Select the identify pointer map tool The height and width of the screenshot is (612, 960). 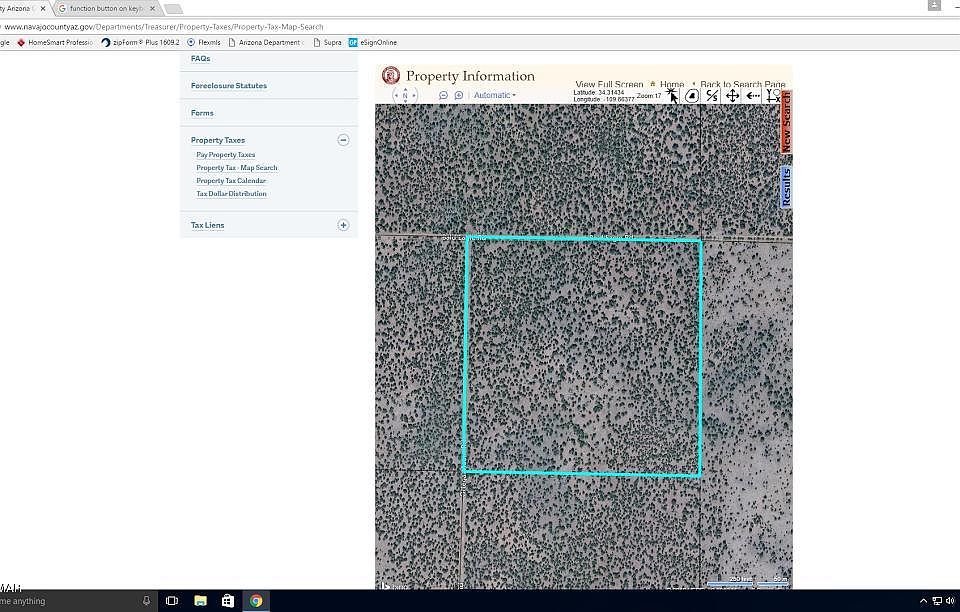coord(672,96)
